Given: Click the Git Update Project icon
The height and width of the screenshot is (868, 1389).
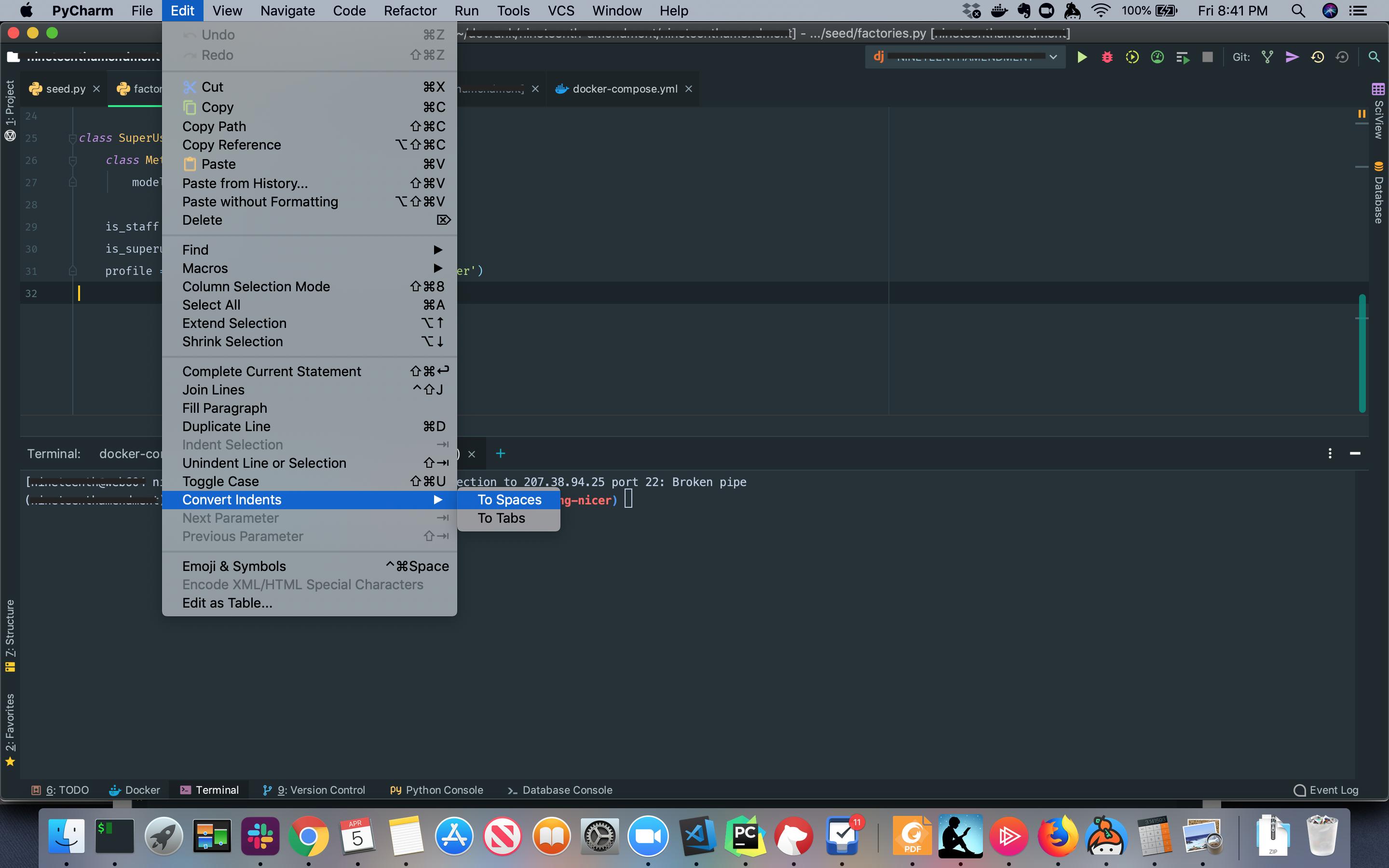Looking at the screenshot, I should (1267, 57).
